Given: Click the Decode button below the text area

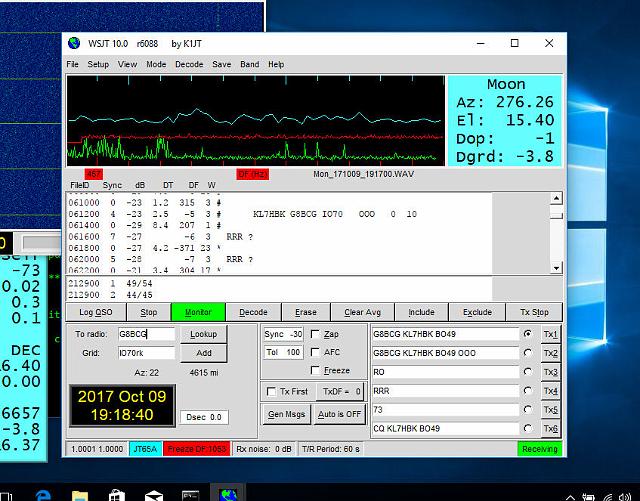Looking at the screenshot, I should (x=253, y=312).
